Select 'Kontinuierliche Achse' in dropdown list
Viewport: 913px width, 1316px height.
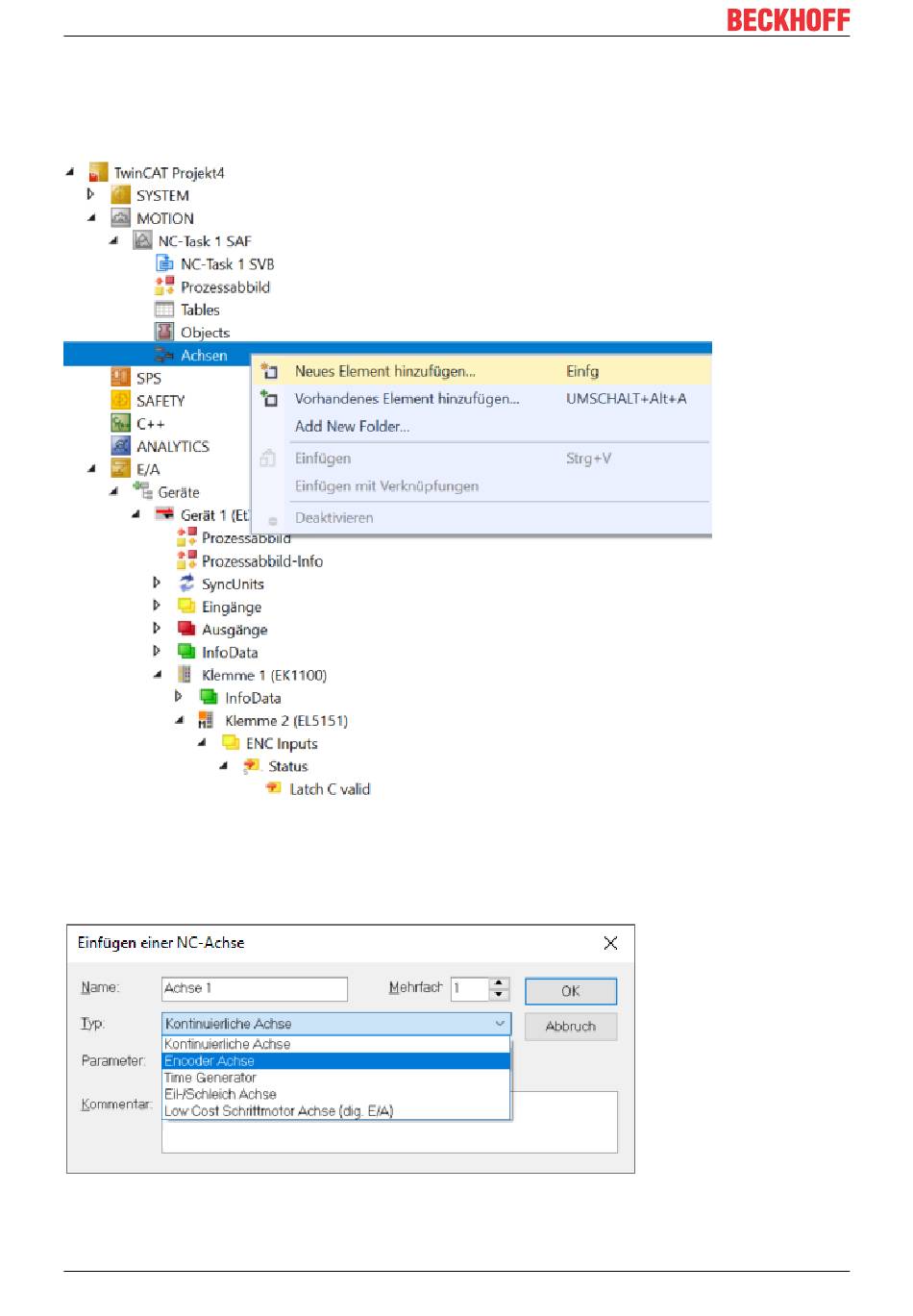click(x=335, y=1044)
